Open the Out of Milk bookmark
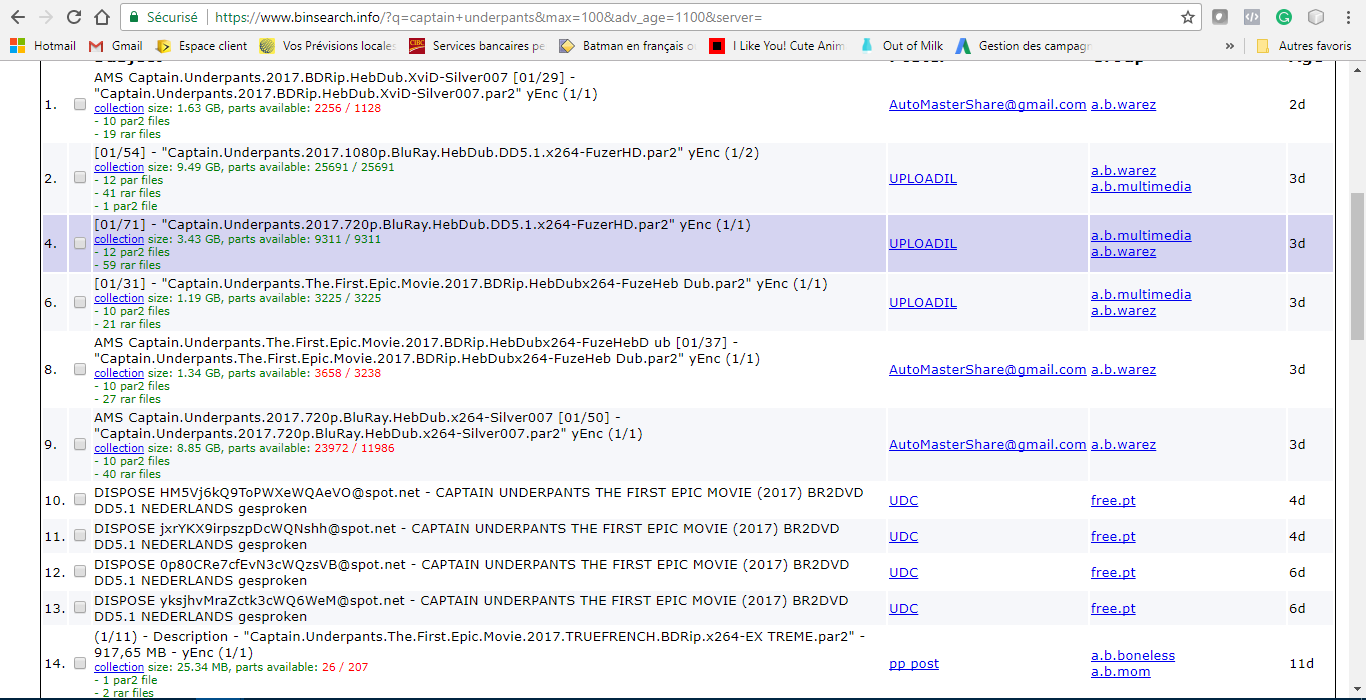The image size is (1366, 700). click(x=901, y=46)
